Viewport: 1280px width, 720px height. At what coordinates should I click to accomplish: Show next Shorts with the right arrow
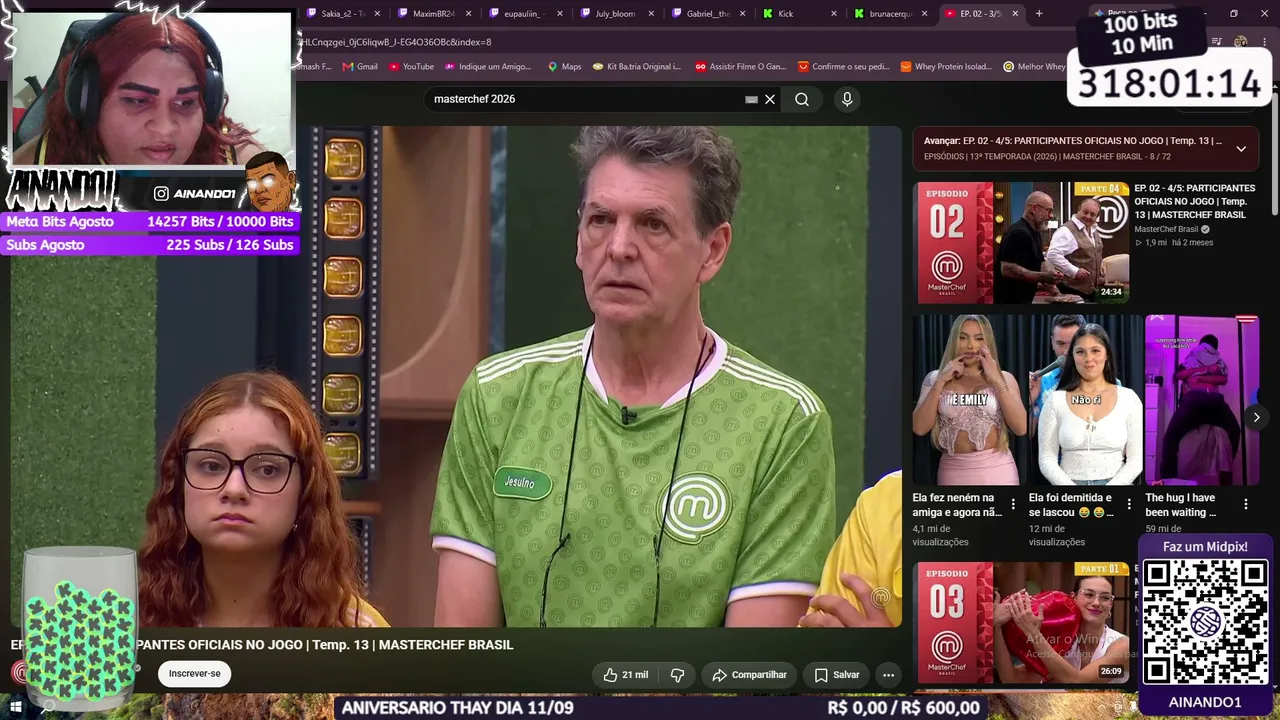tap(1256, 417)
